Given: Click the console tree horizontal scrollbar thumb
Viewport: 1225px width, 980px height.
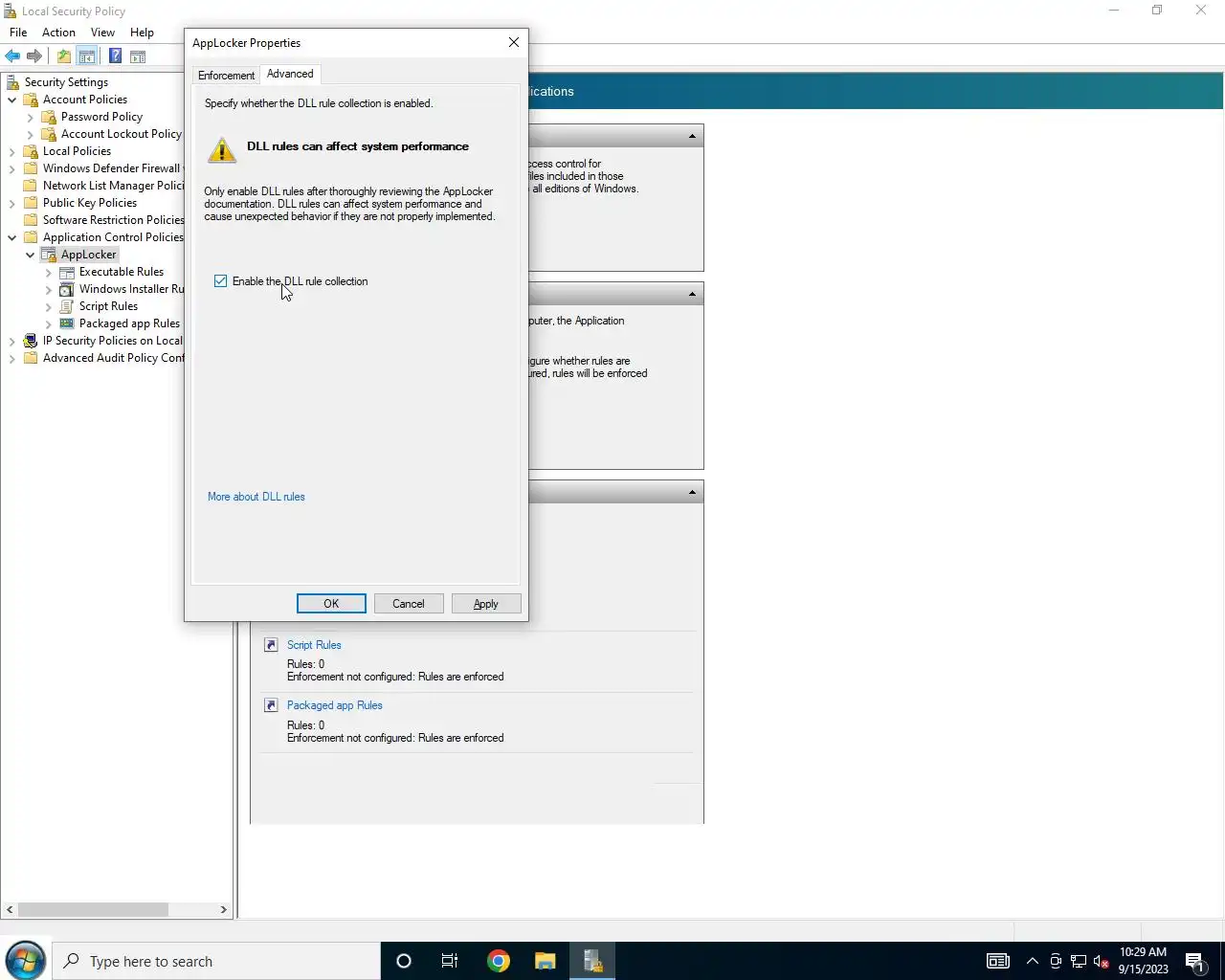Looking at the screenshot, I should tap(94, 909).
